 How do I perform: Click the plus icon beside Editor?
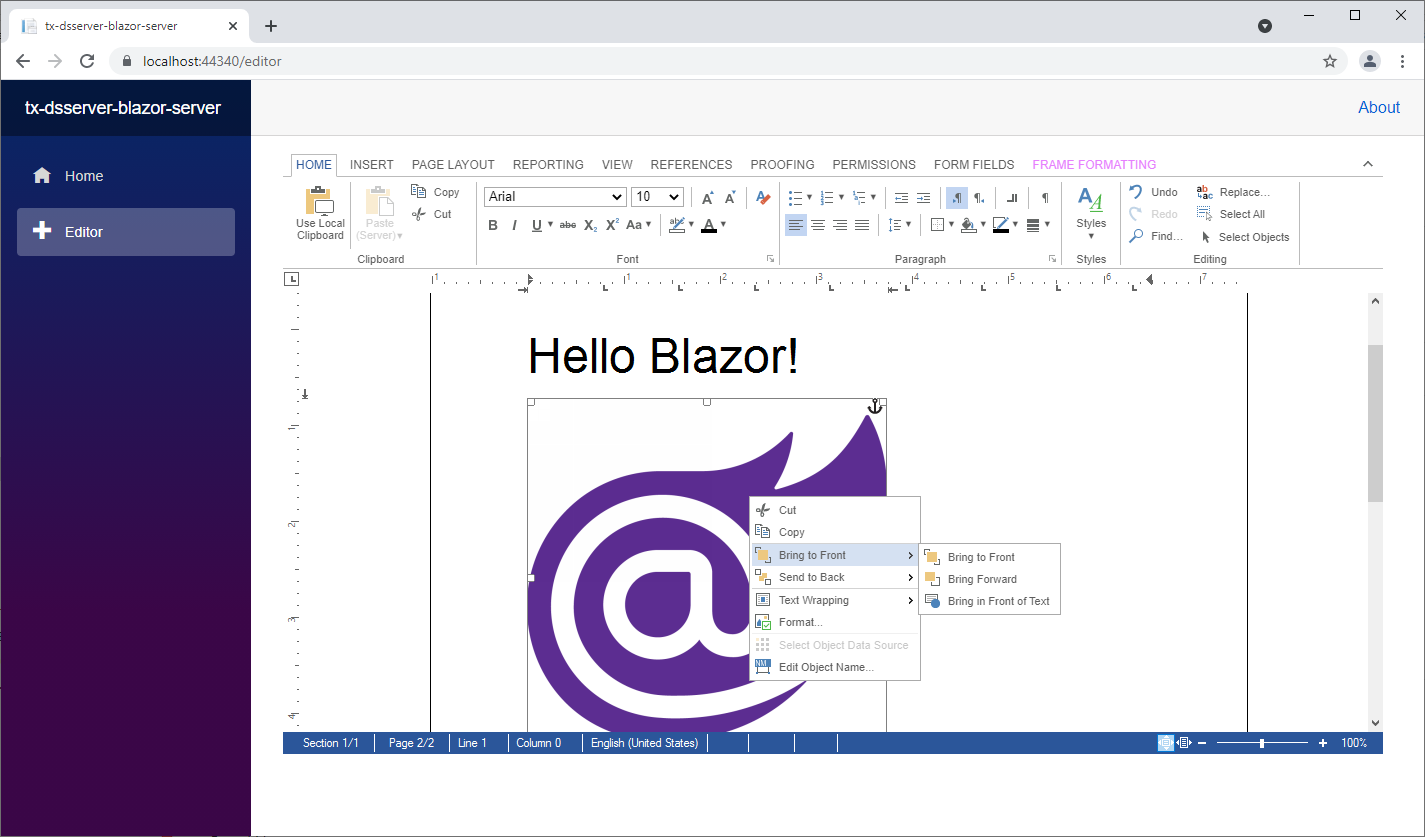[x=42, y=231]
